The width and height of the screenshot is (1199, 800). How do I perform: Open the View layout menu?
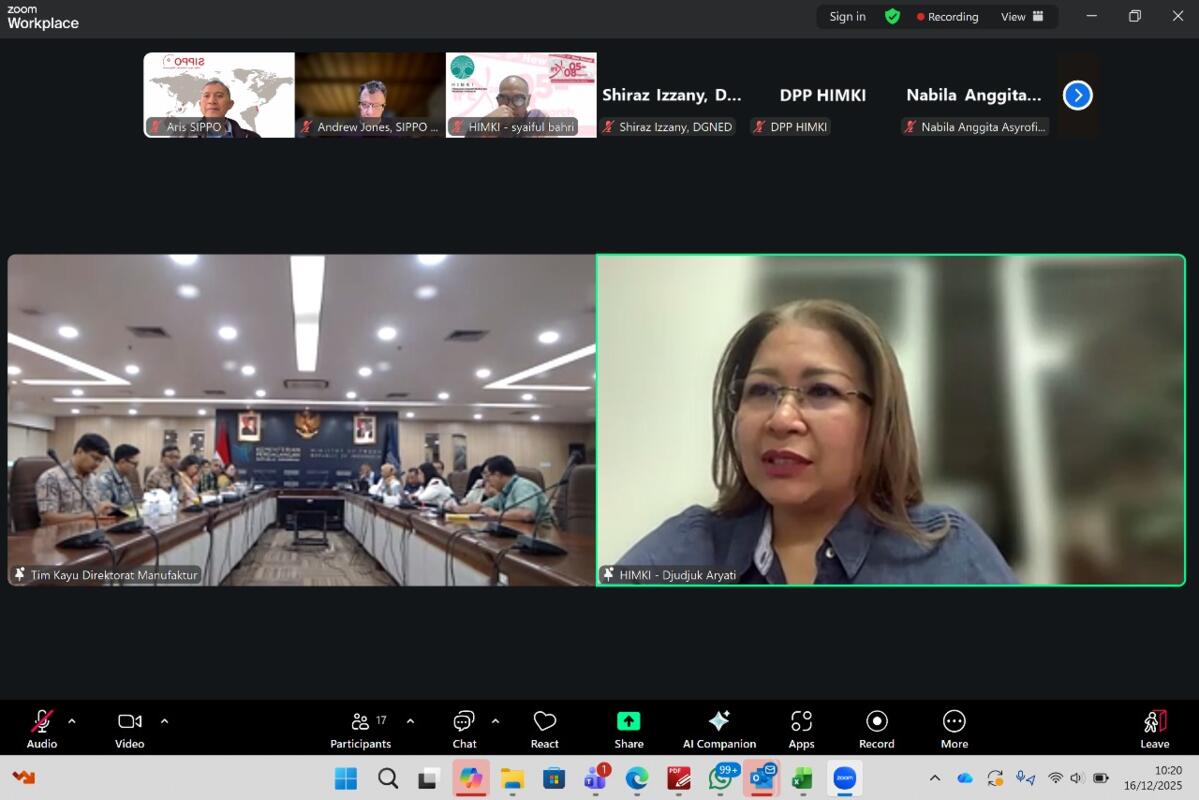pyautogui.click(x=1022, y=16)
